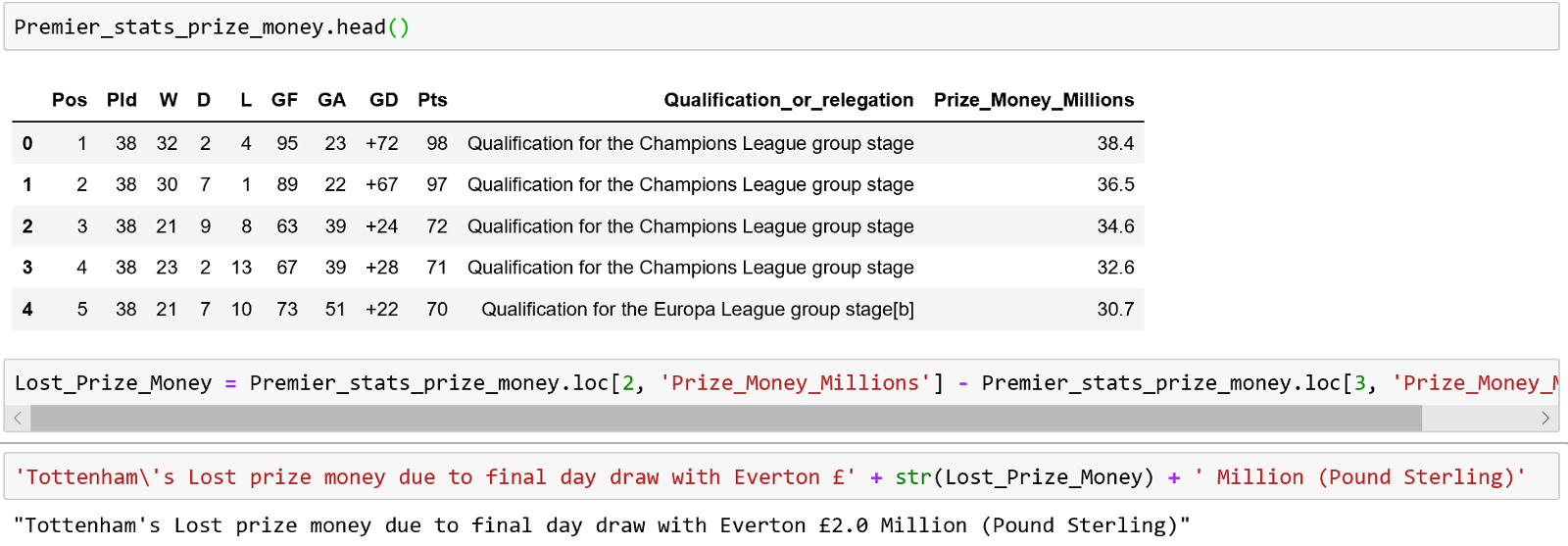
Task: Select the Prize_Money_Millions column header
Action: pos(1033,100)
